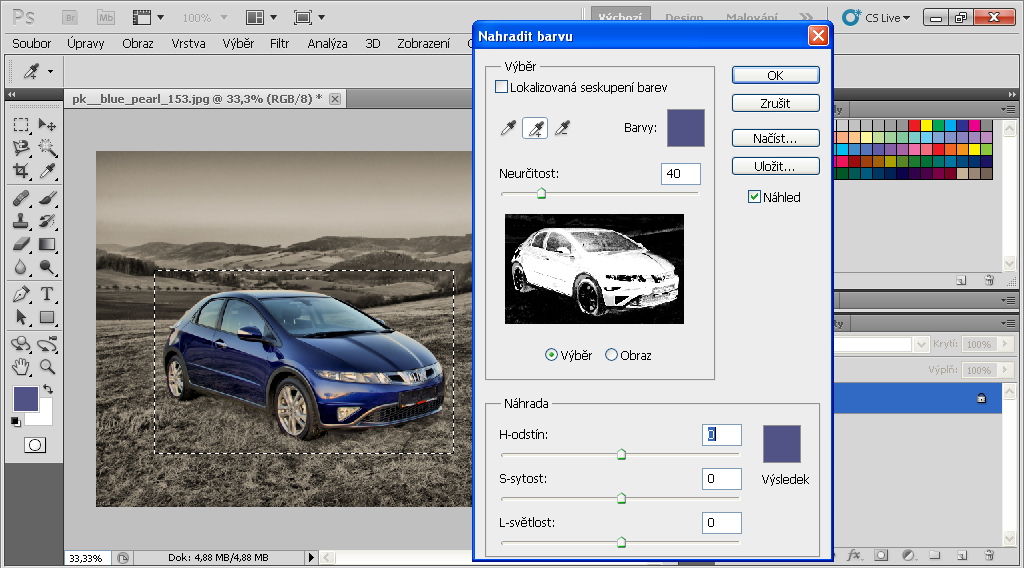Open the zoom level 100% dropdown
1024x568 pixels.
pyautogui.click(x=204, y=18)
